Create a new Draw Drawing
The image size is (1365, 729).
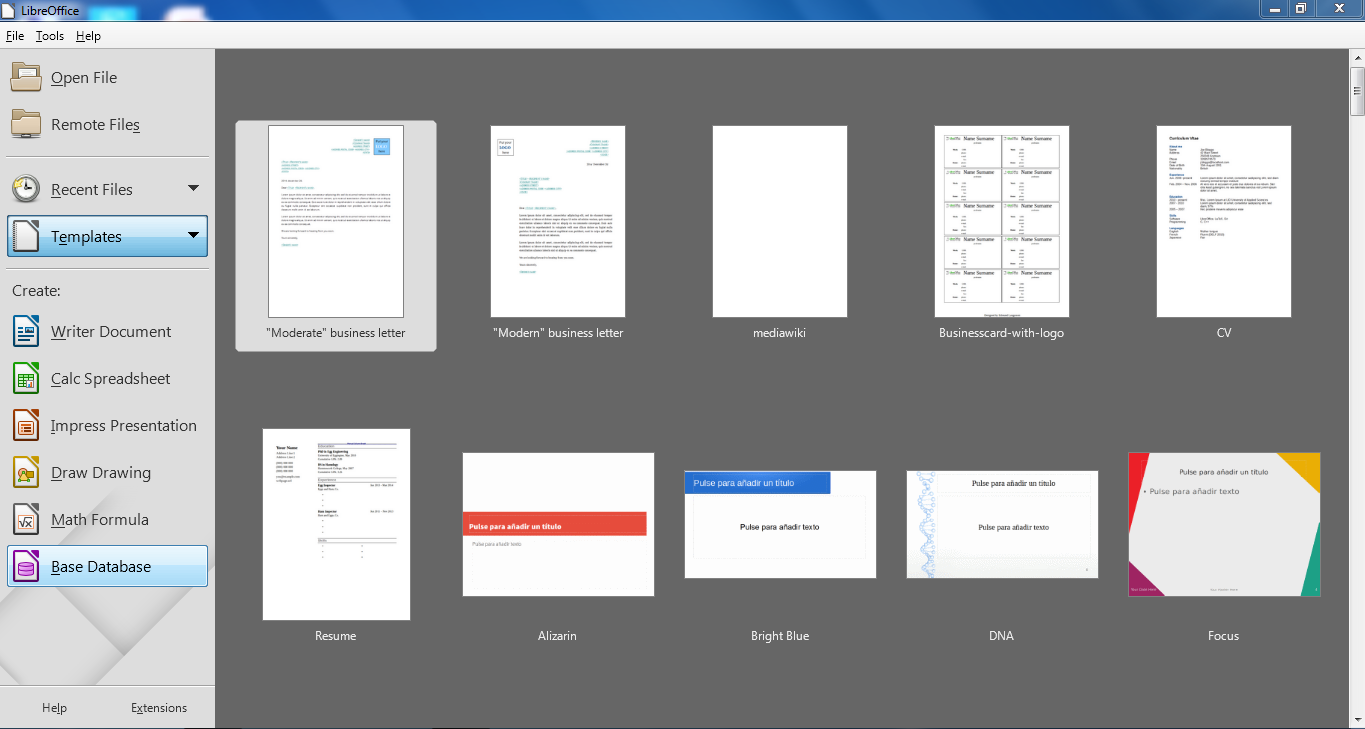point(98,472)
